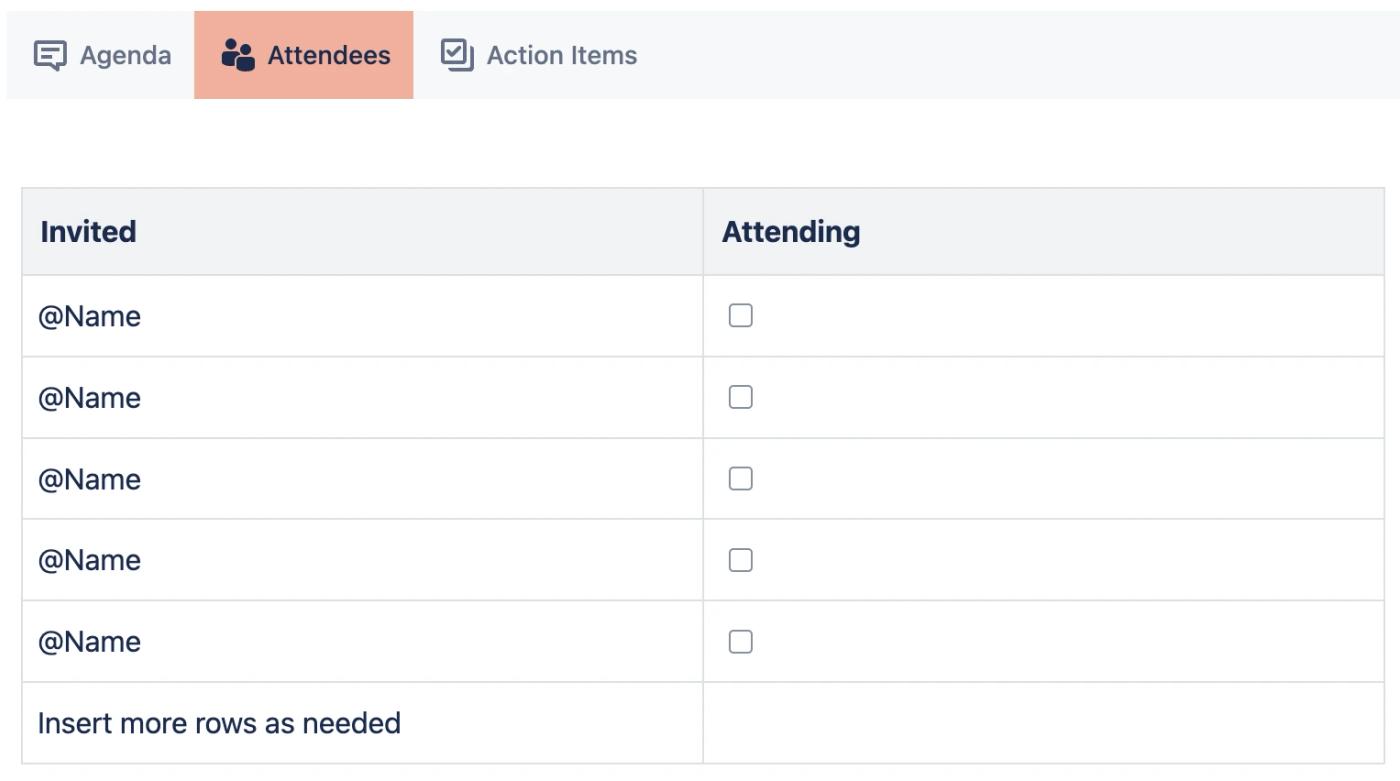Click the "Insert more rows as needed" text
Viewport: 1400px width, 781px height.
point(219,723)
